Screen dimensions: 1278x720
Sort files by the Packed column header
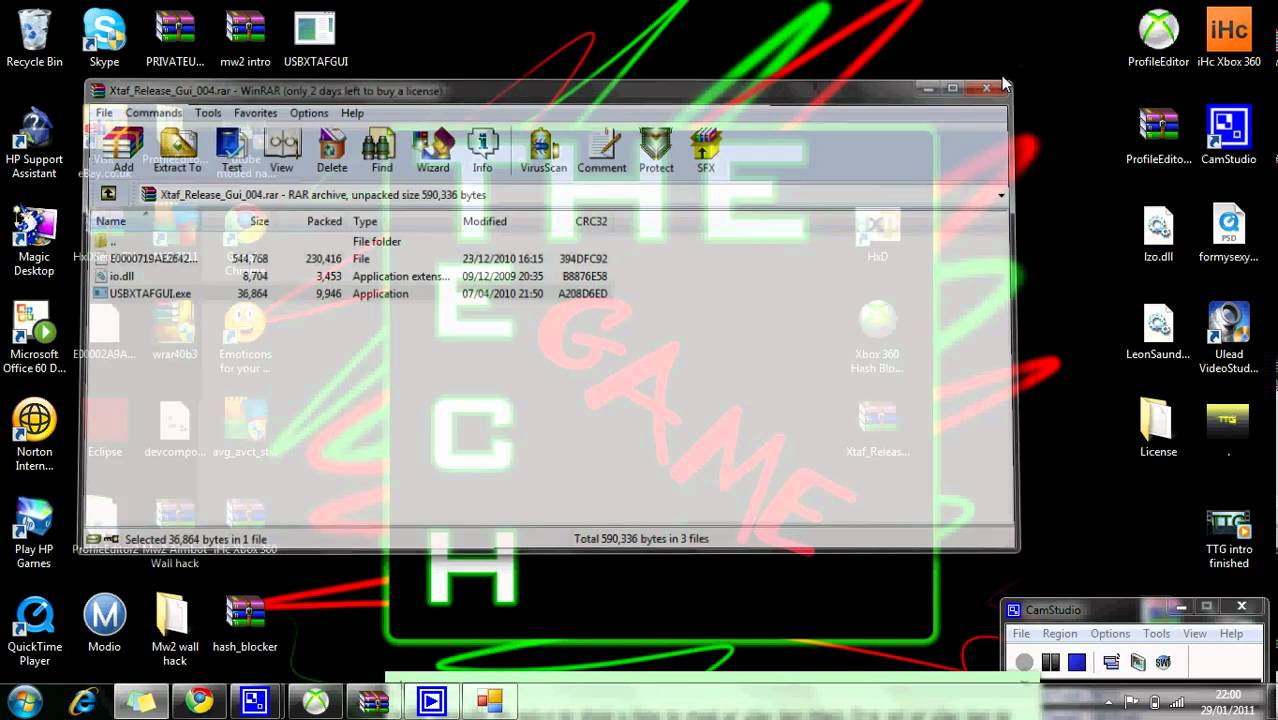coord(324,221)
